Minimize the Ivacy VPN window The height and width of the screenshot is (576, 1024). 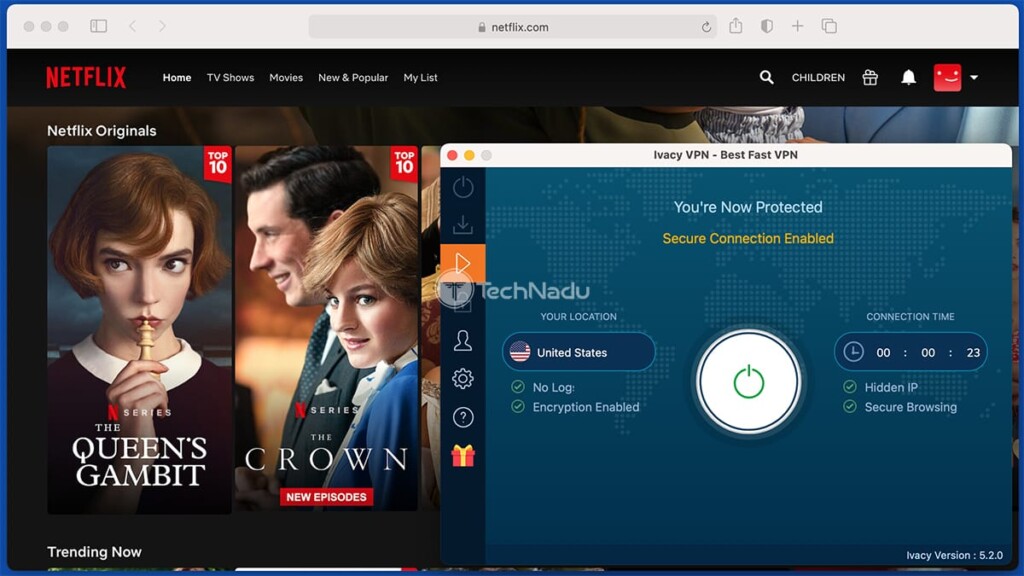click(469, 155)
